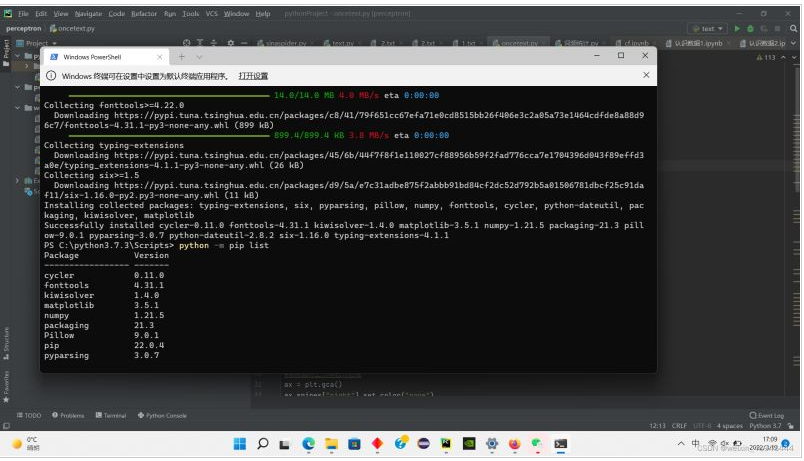804x461 pixels.
Task: Click oncetext.py in the breadcrumb bar
Action: pyautogui.click(x=73, y=29)
